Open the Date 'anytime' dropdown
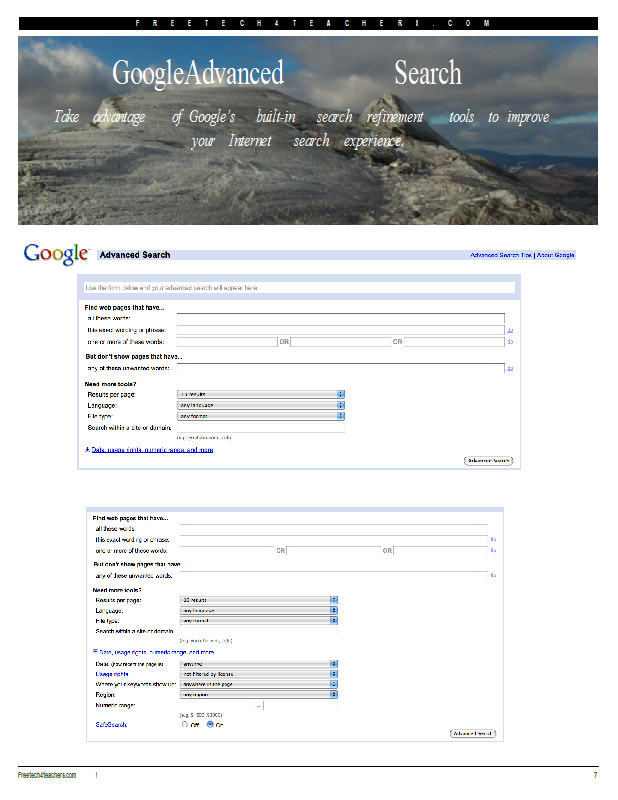618x800 pixels. pos(259,664)
